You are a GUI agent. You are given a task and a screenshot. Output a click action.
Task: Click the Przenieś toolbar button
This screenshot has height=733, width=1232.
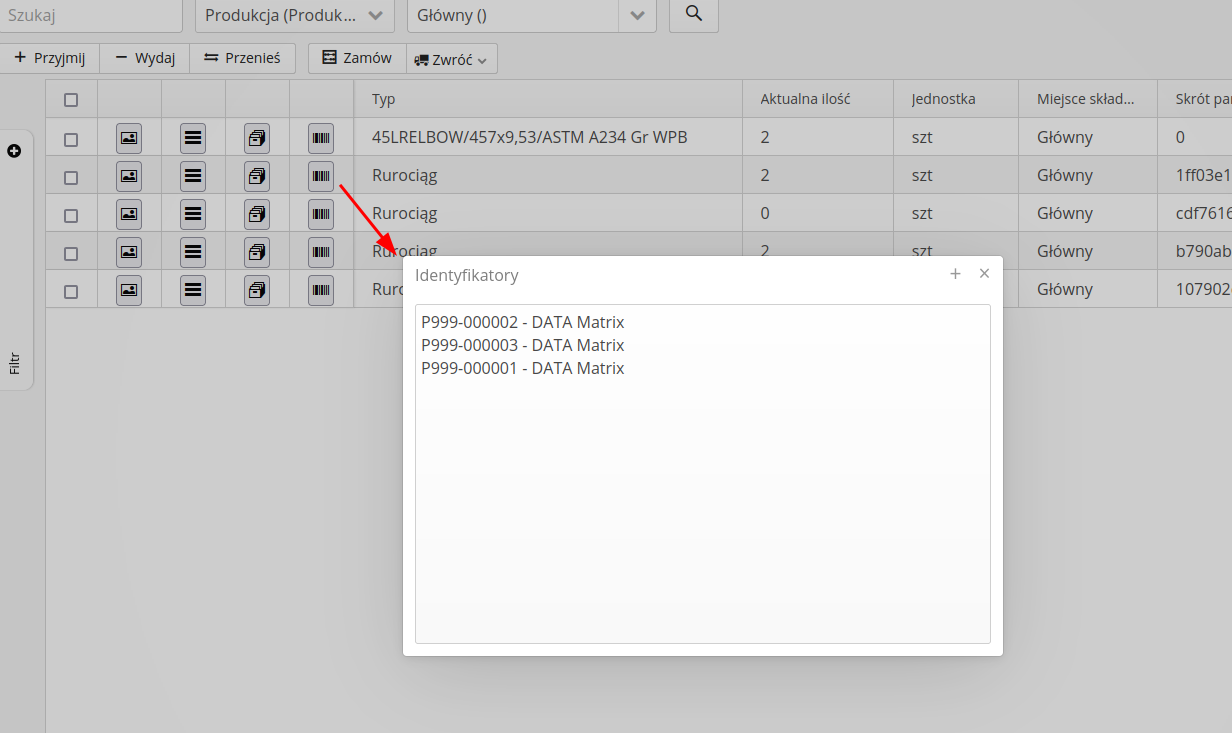243,58
